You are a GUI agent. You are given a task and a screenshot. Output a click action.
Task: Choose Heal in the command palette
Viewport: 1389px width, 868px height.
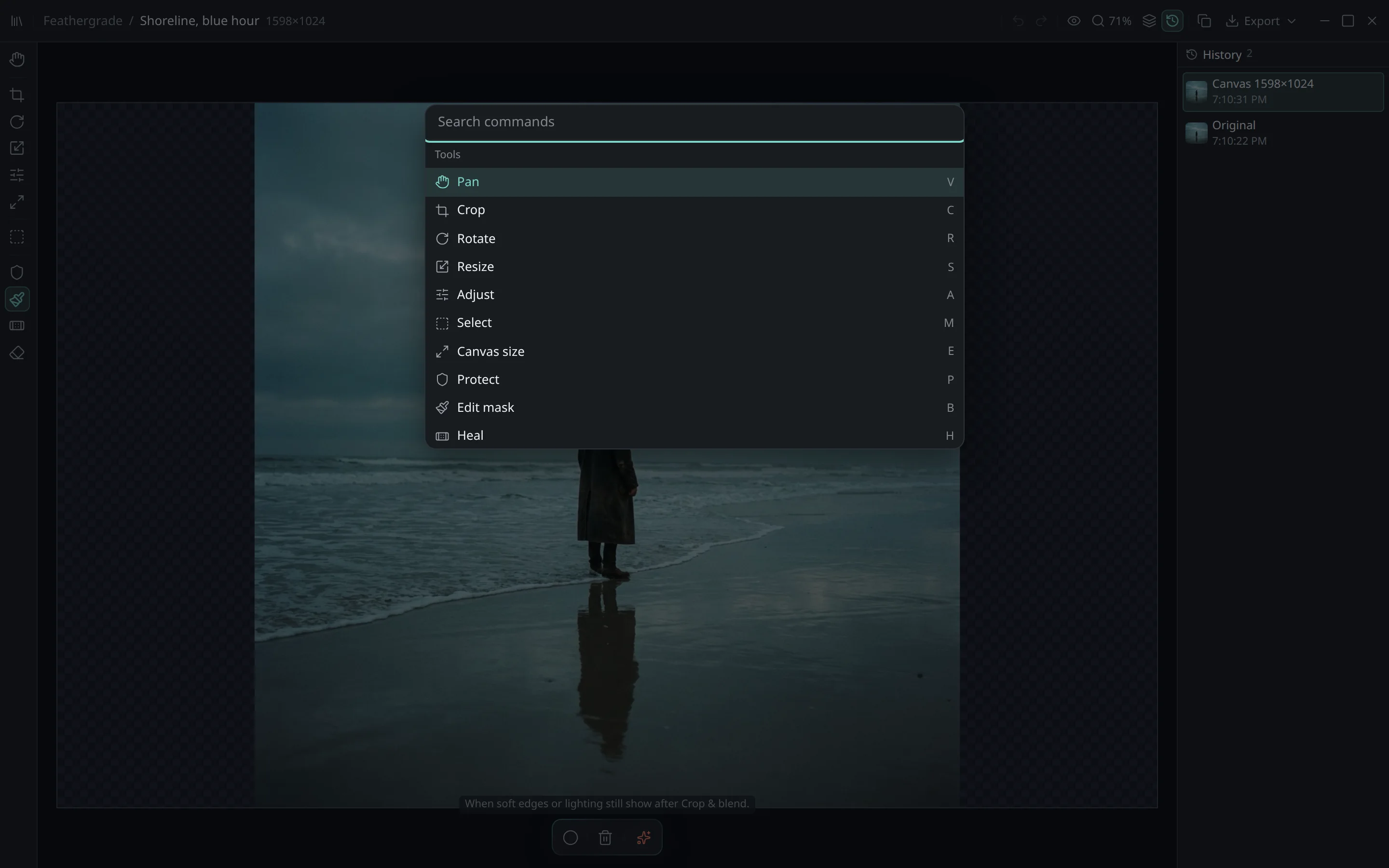coord(694,435)
